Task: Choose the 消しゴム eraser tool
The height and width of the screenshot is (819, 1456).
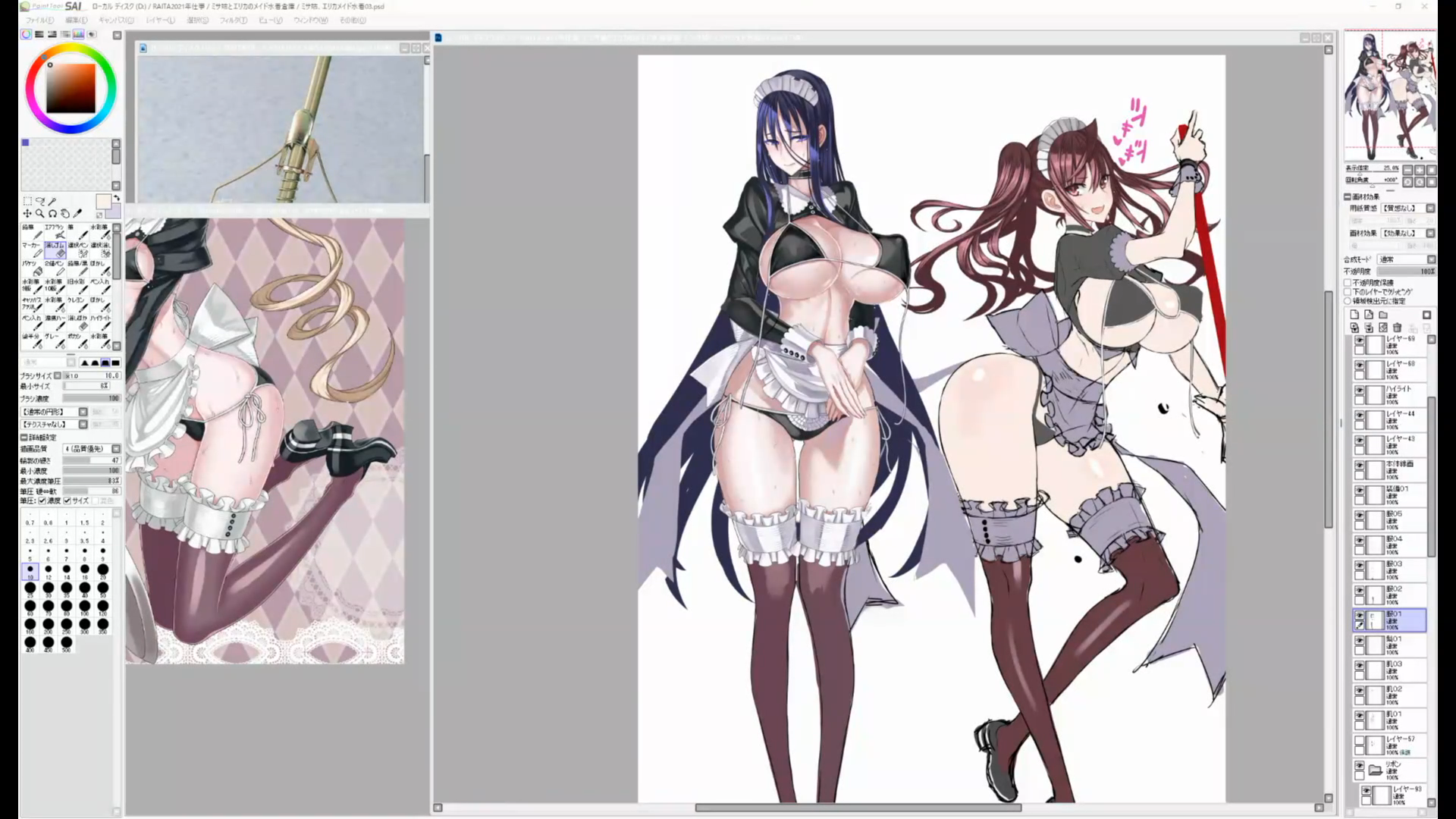Action: (55, 250)
